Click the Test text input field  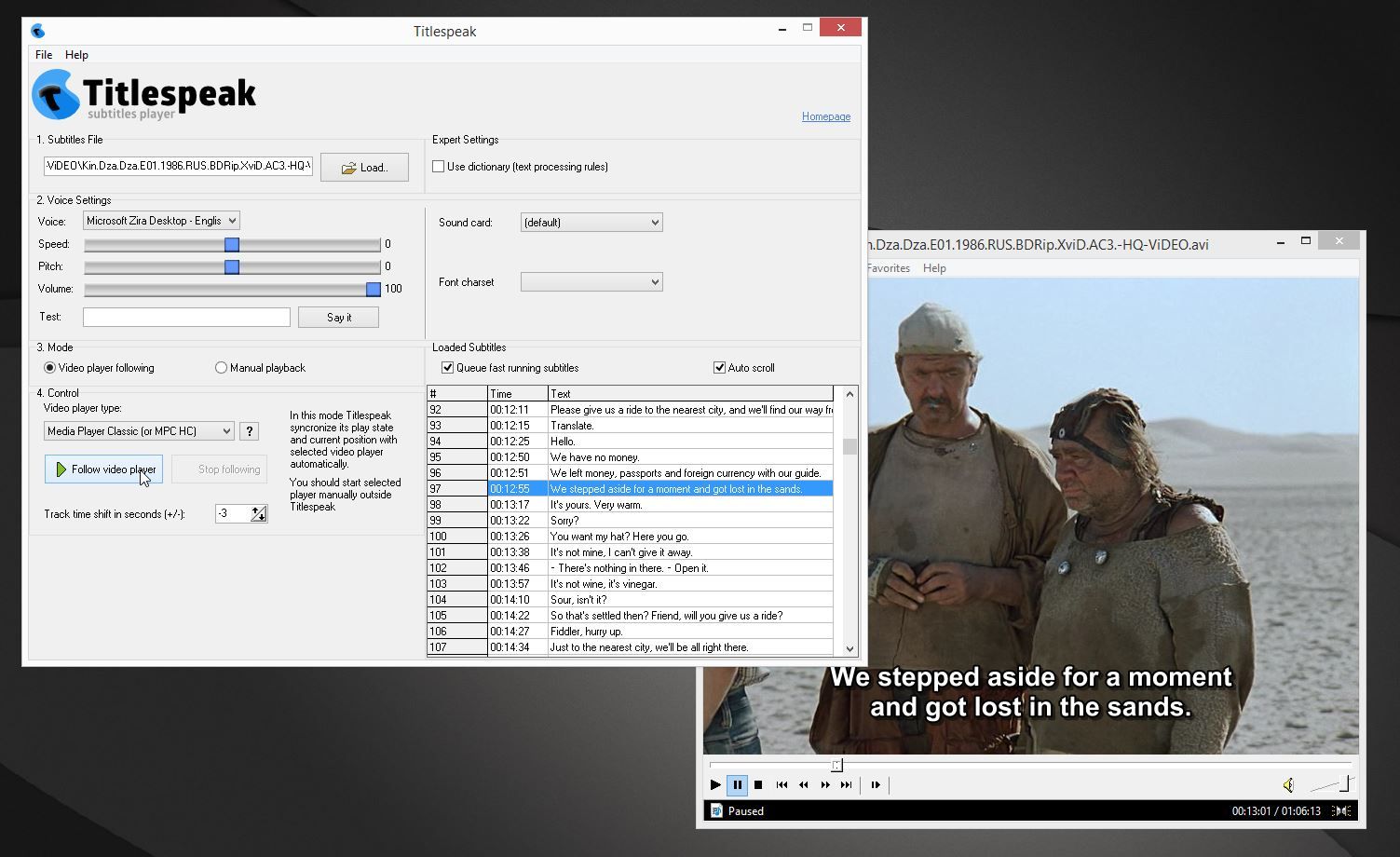[x=186, y=318]
